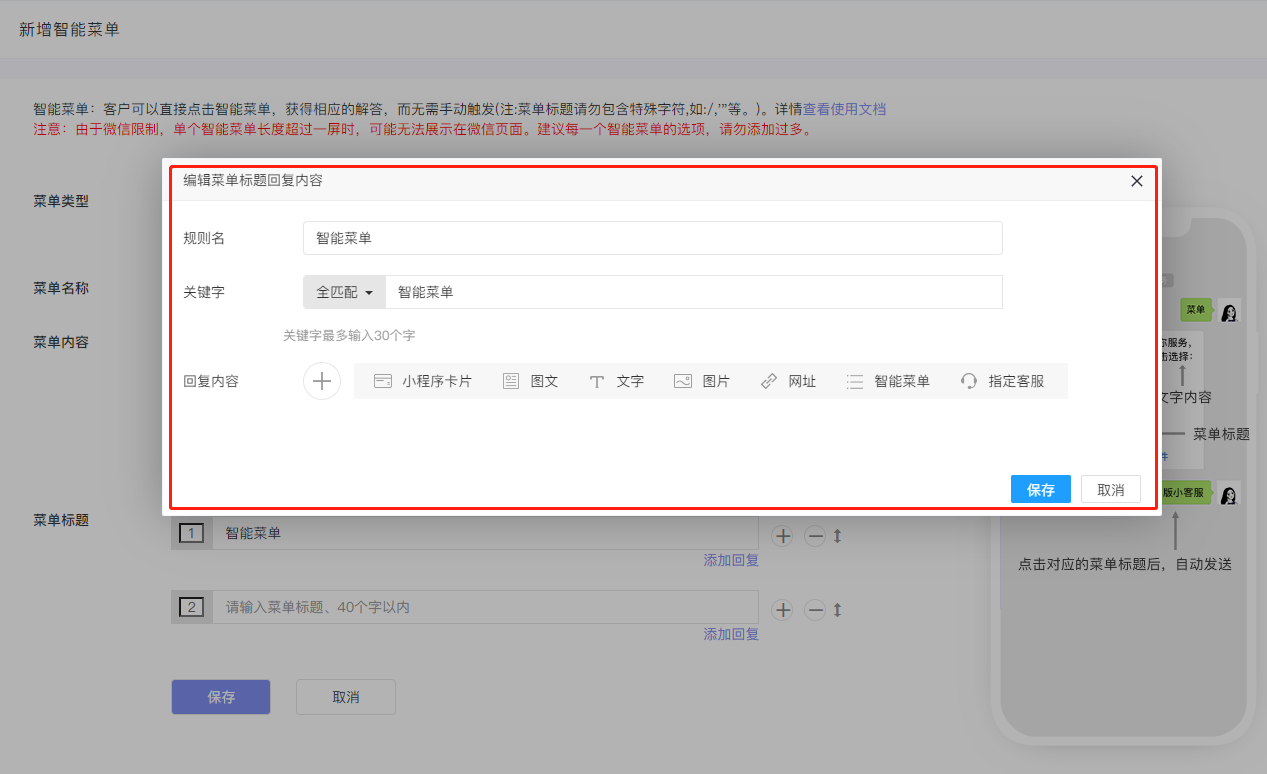The image size is (1267, 774).
Task: Select the 智能菜单 reply type
Action: [x=888, y=381]
